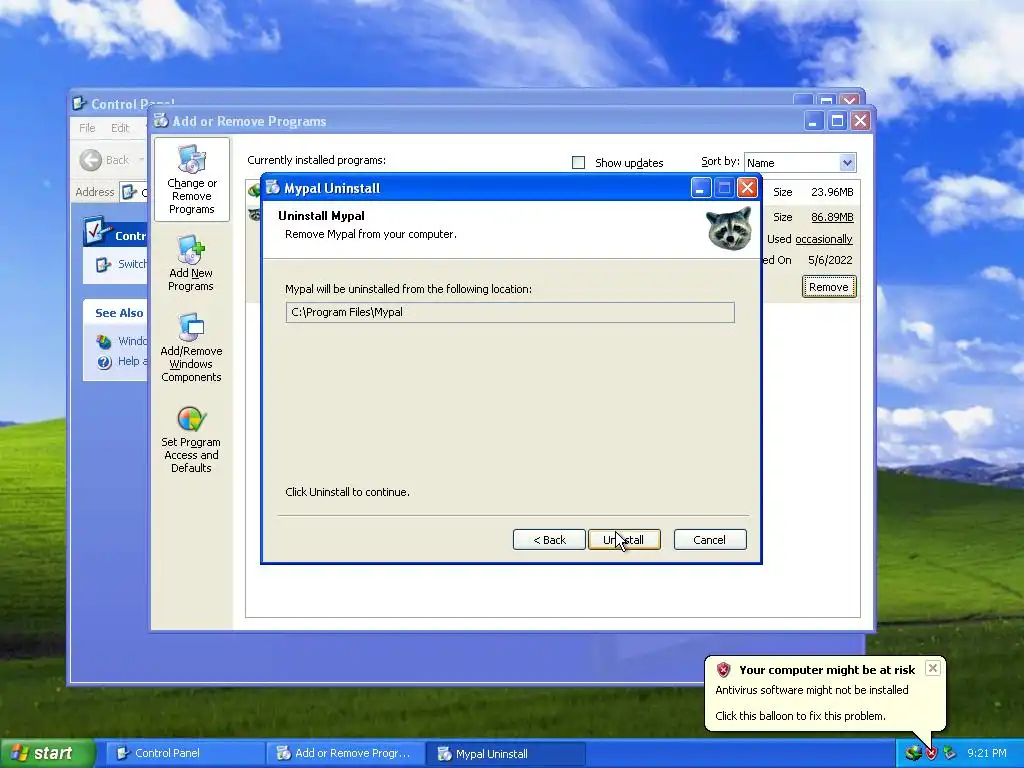Click the 86.89MB size link
This screenshot has width=1024, height=768.
832,217
